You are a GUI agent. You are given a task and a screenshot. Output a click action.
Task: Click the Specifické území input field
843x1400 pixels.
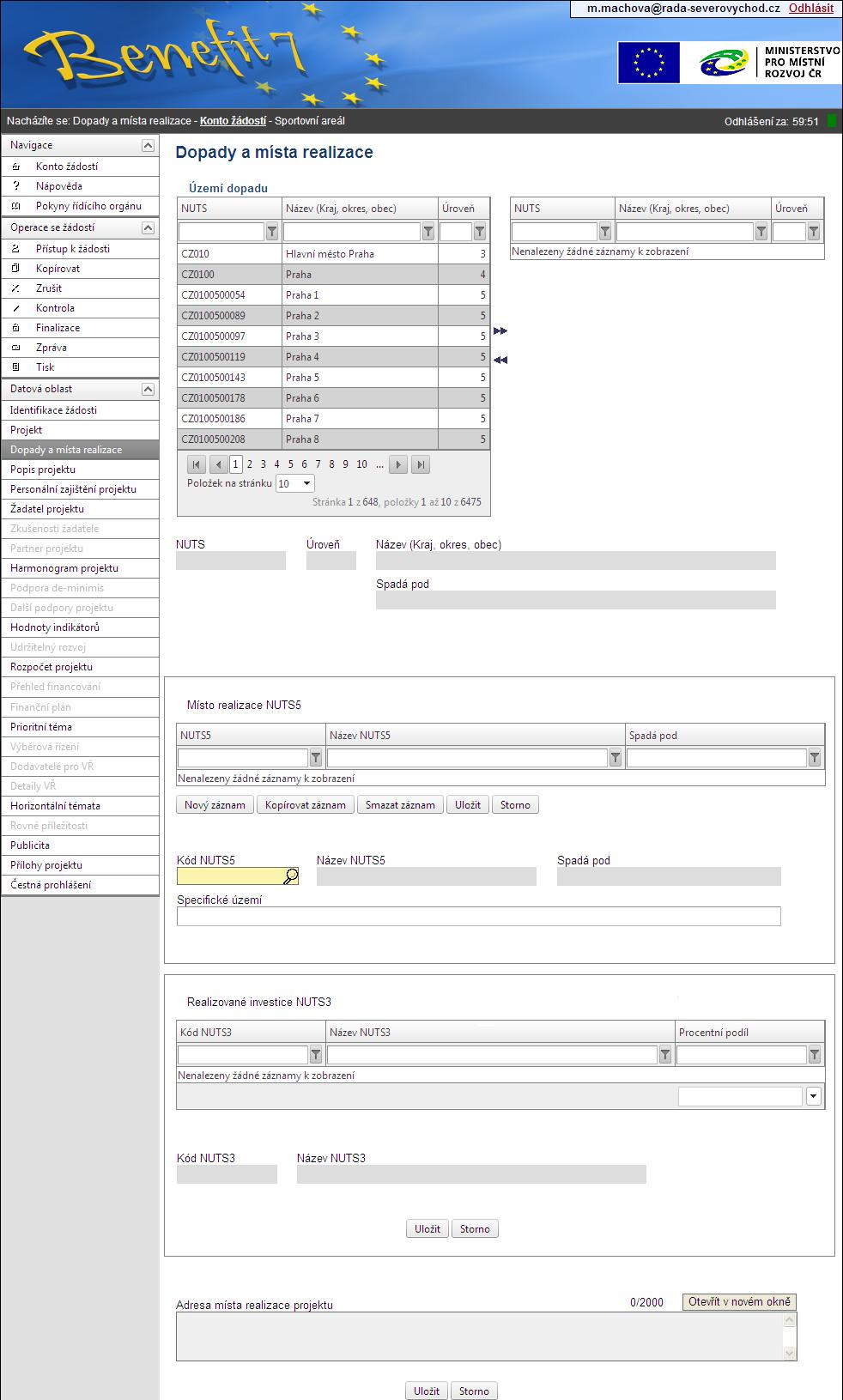point(478,917)
